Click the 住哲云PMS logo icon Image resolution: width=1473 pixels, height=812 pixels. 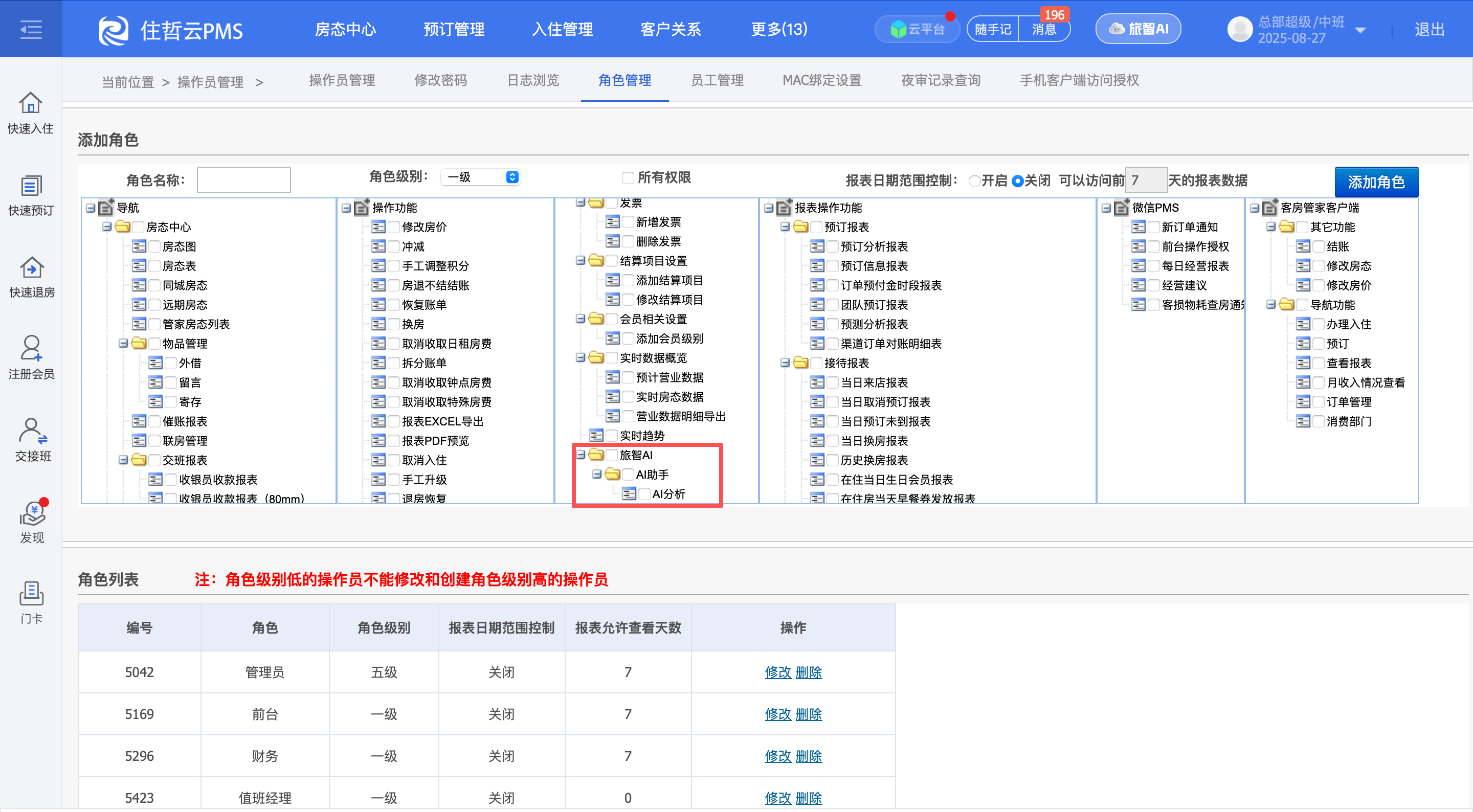click(x=113, y=30)
